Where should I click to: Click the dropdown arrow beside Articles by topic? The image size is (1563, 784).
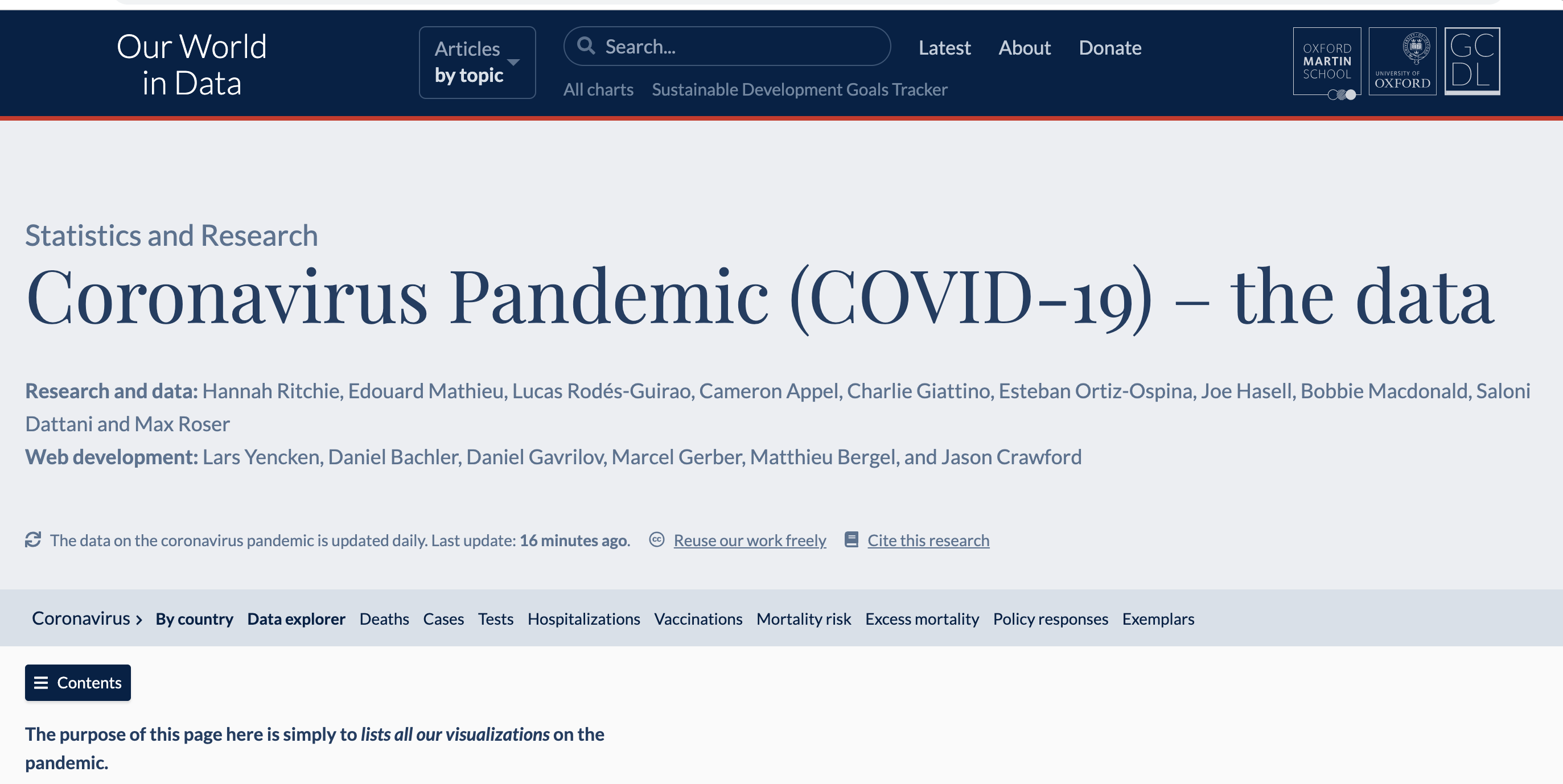click(x=513, y=63)
